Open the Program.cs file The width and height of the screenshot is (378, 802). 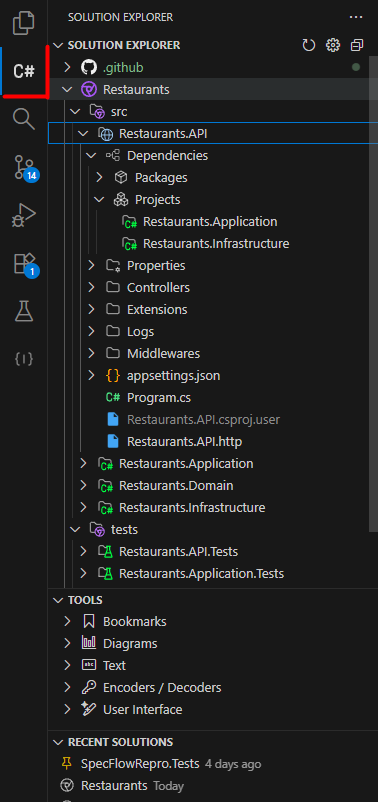(x=159, y=397)
